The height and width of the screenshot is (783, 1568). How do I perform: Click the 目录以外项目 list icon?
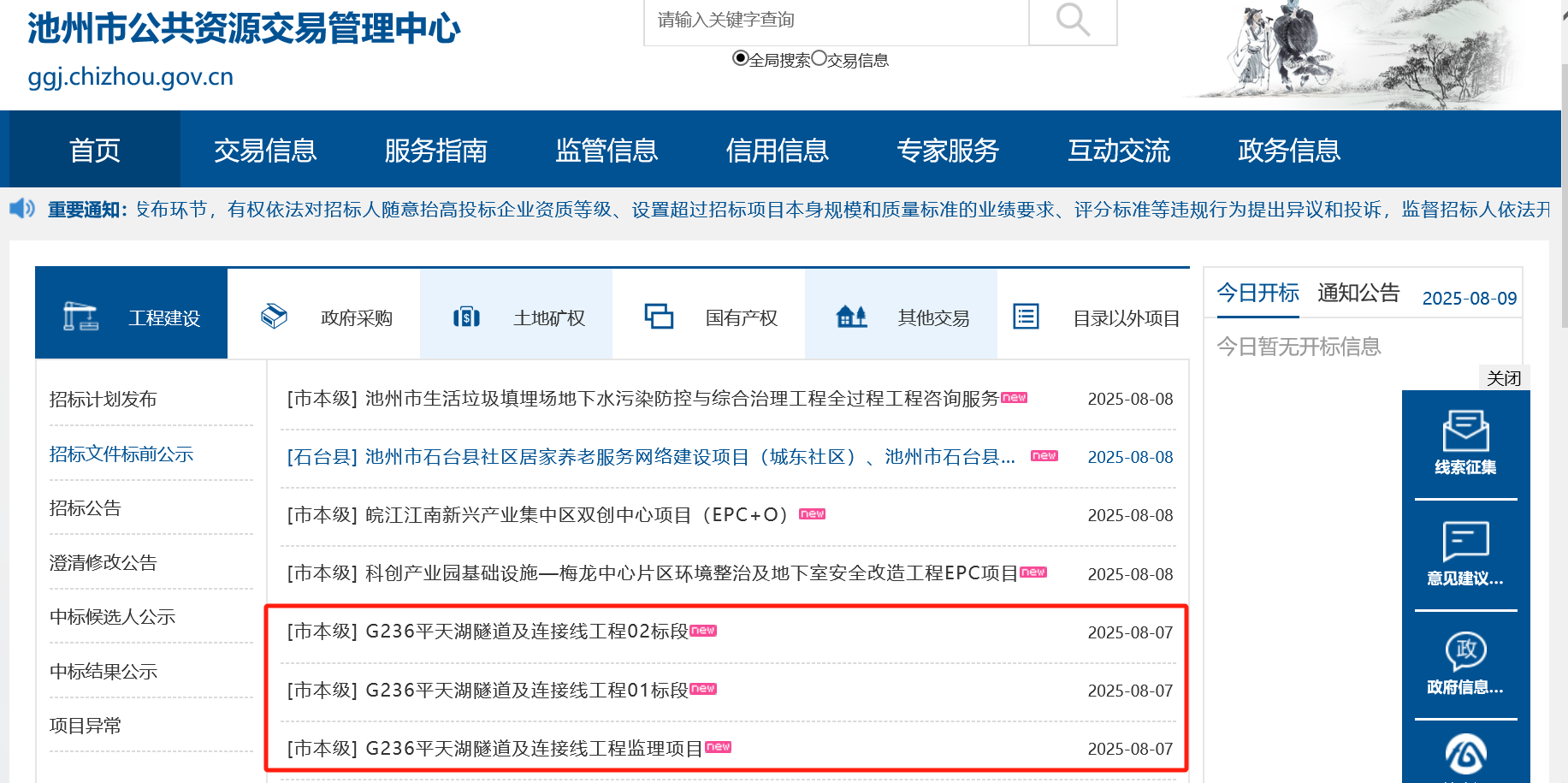click(x=1026, y=317)
